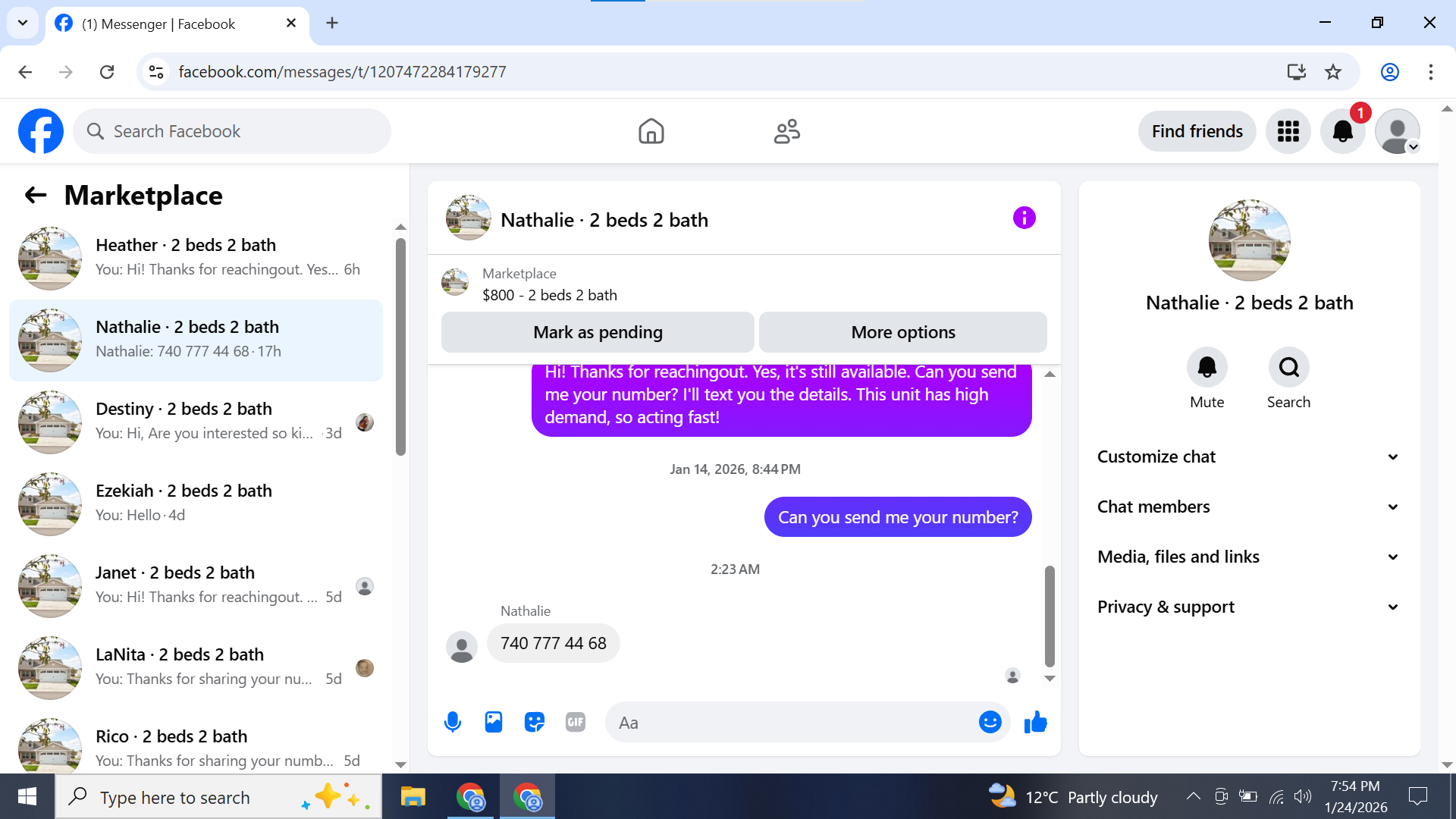Viewport: 1456px width, 819px height.
Task: Click Mark as pending button
Action: [x=598, y=332]
